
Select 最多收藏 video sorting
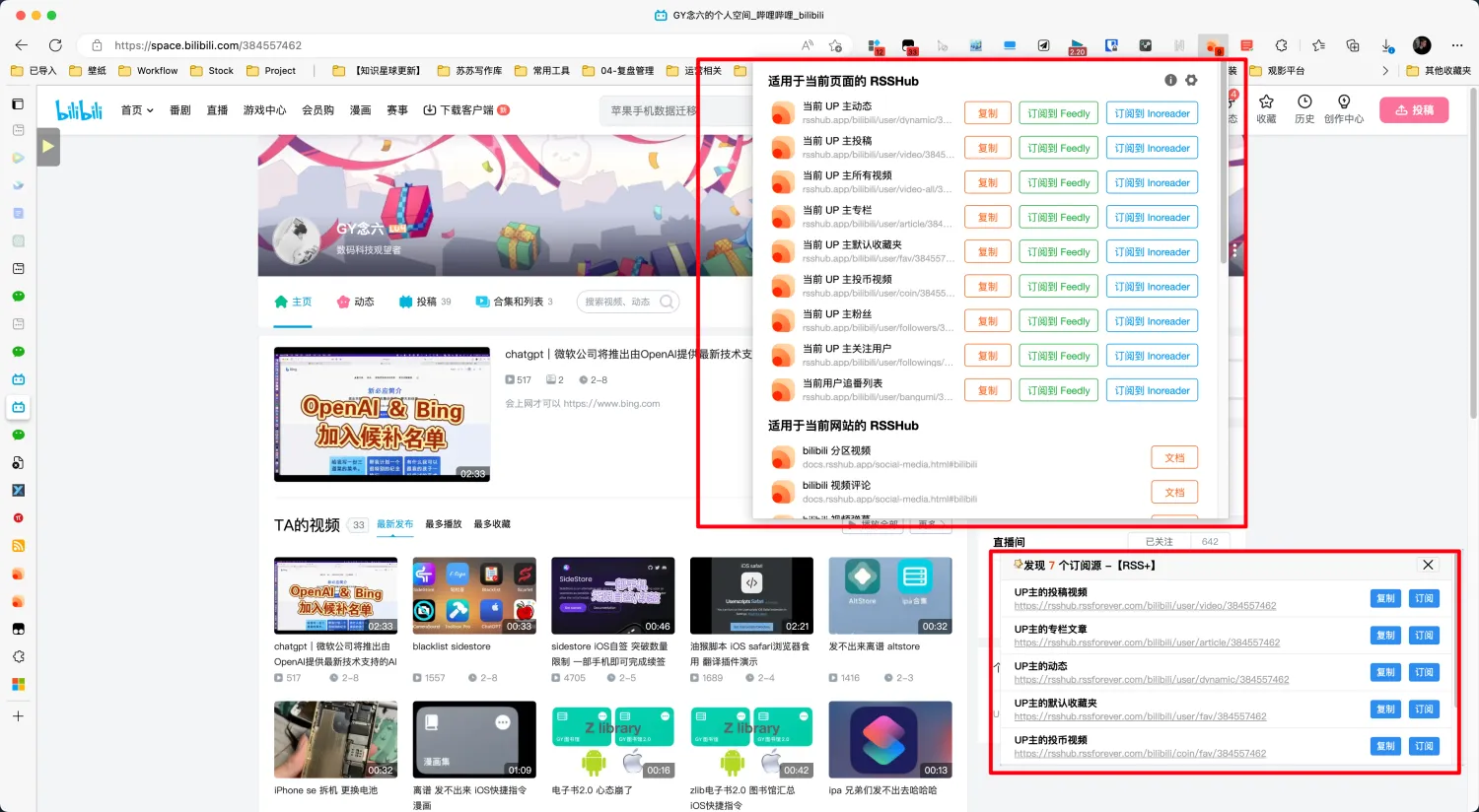(492, 524)
